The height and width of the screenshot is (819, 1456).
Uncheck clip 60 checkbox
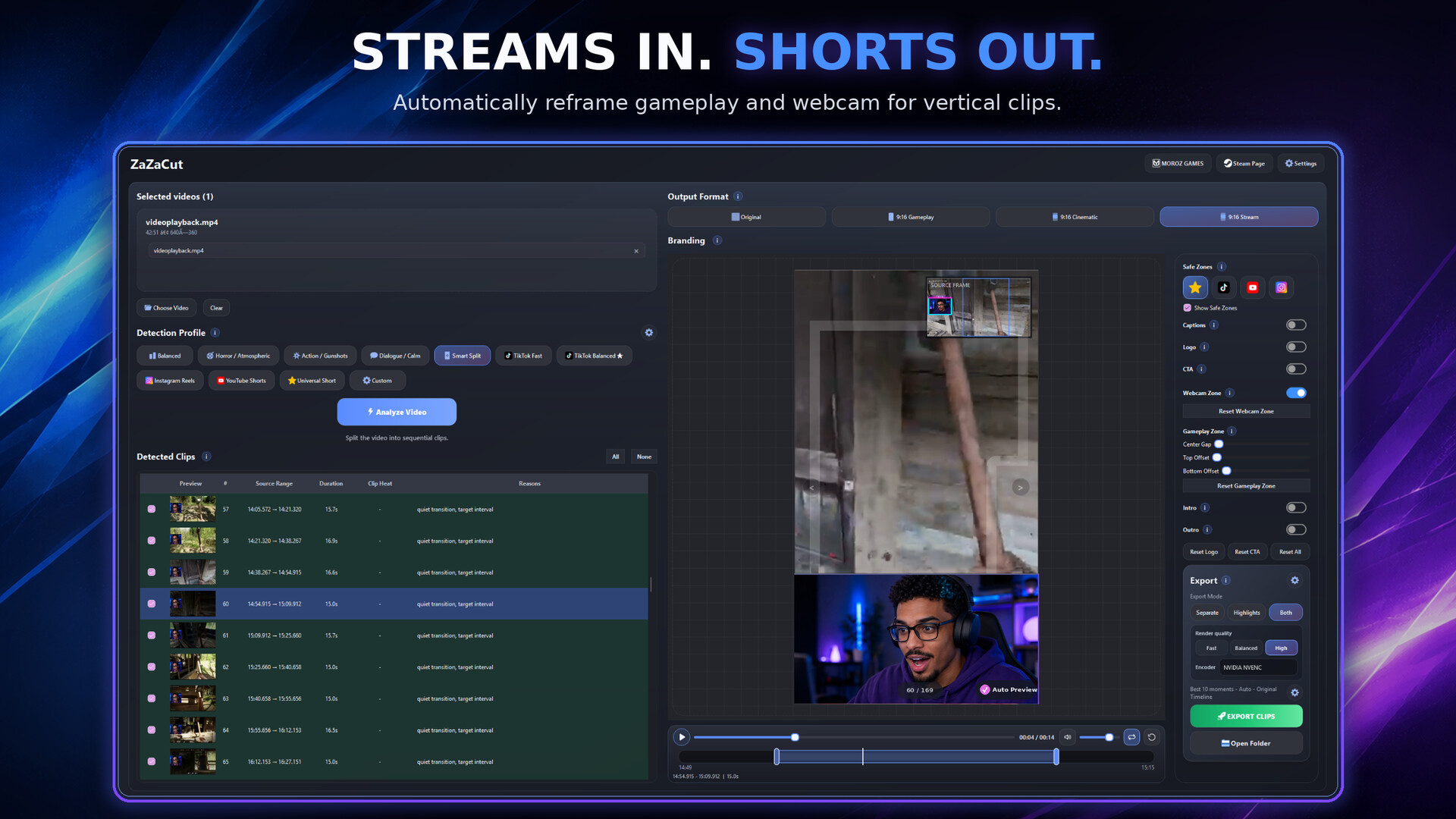(152, 604)
